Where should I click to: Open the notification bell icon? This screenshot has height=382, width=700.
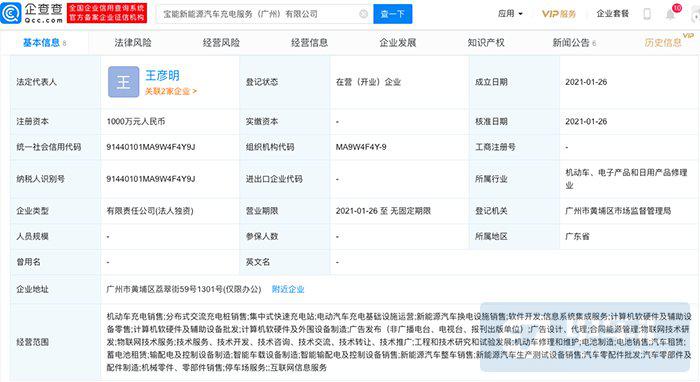click(671, 14)
